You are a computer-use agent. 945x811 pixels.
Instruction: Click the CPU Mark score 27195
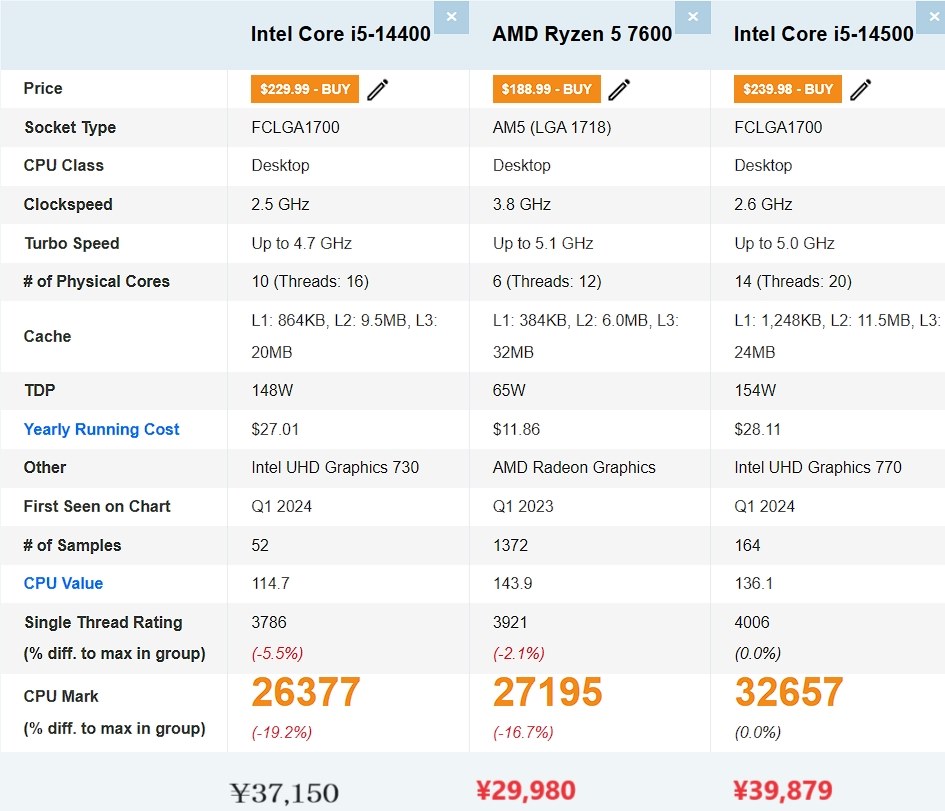547,692
